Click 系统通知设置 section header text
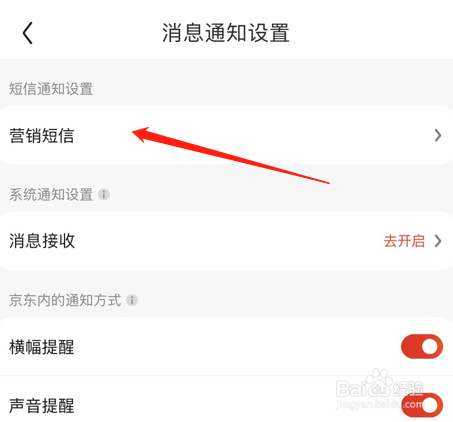Image resolution: width=453 pixels, height=422 pixels. coord(51,194)
